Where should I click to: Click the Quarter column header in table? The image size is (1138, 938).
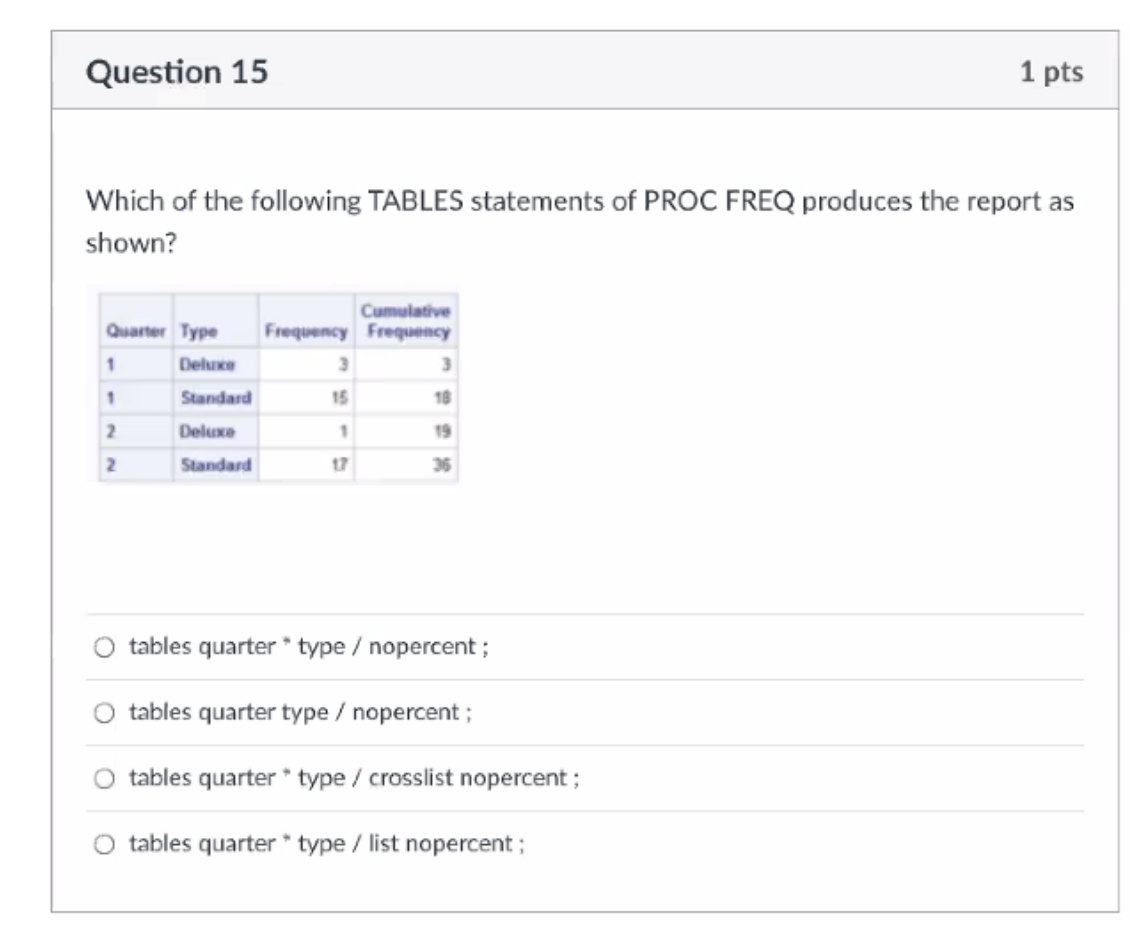tap(136, 331)
